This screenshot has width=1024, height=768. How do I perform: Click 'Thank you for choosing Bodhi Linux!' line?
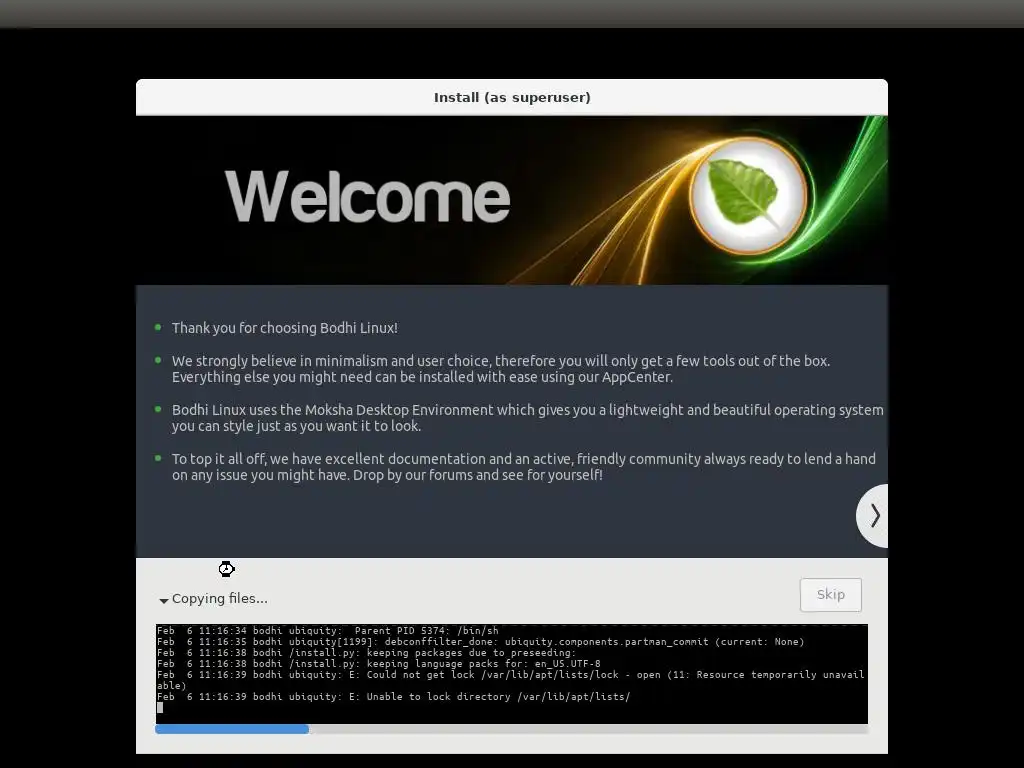tap(285, 328)
